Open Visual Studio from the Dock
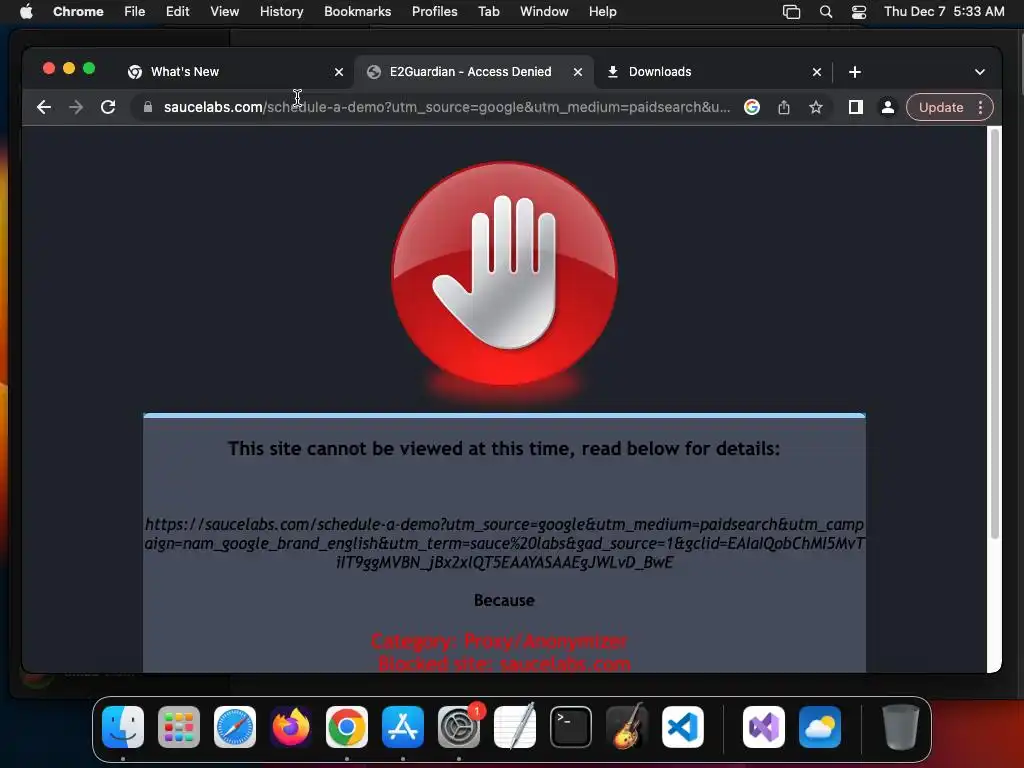1024x768 pixels. coord(764,727)
